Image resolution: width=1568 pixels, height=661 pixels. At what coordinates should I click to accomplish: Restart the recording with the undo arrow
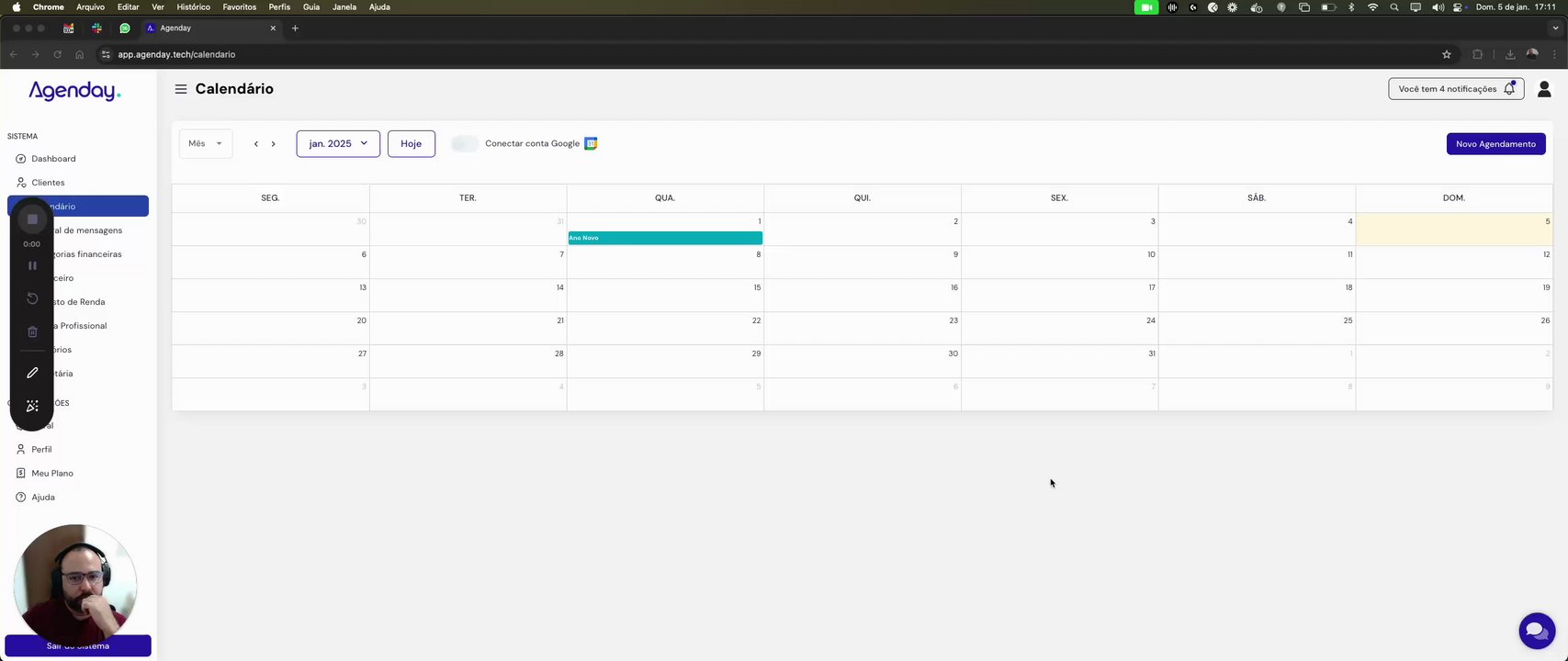pyautogui.click(x=32, y=298)
